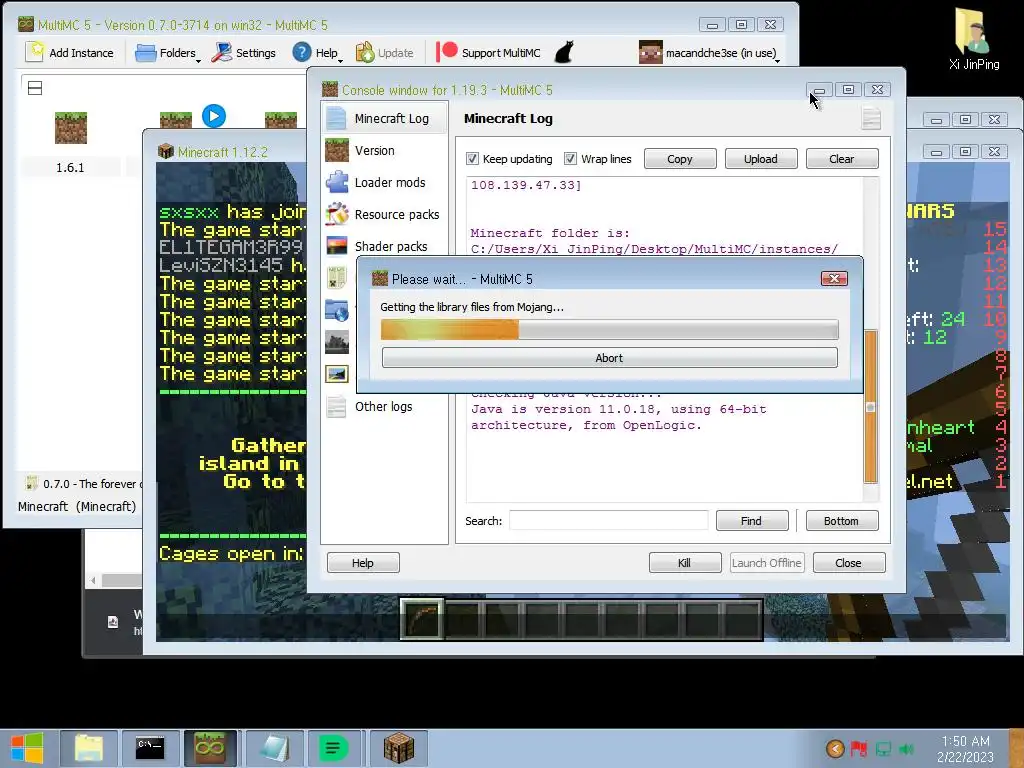This screenshot has width=1024, height=768.
Task: Close the console window via Close button
Action: tap(849, 563)
